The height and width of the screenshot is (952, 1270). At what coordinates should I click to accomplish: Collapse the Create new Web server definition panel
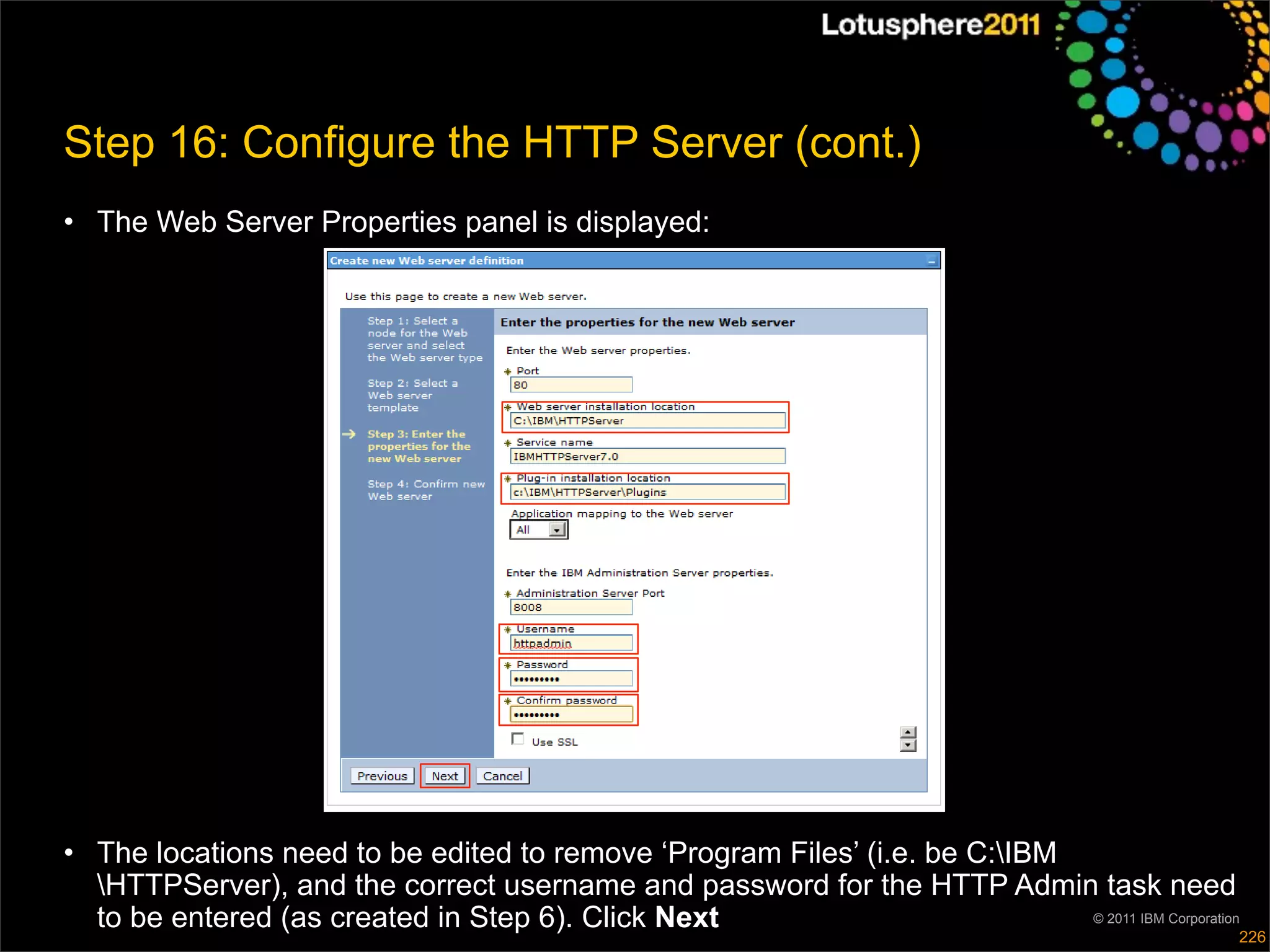point(931,261)
